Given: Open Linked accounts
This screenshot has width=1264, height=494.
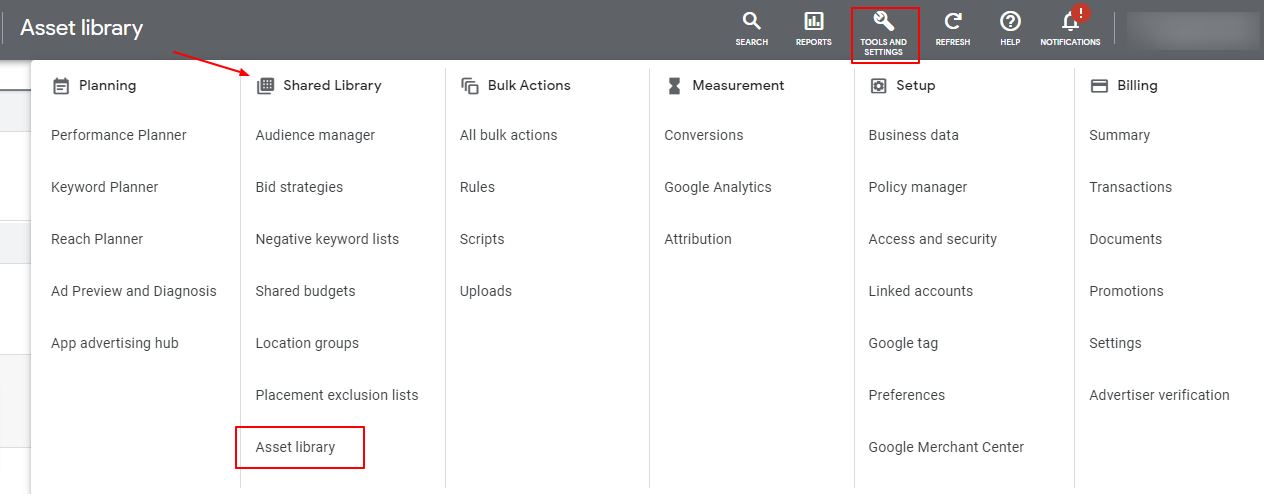Looking at the screenshot, I should tap(921, 291).
